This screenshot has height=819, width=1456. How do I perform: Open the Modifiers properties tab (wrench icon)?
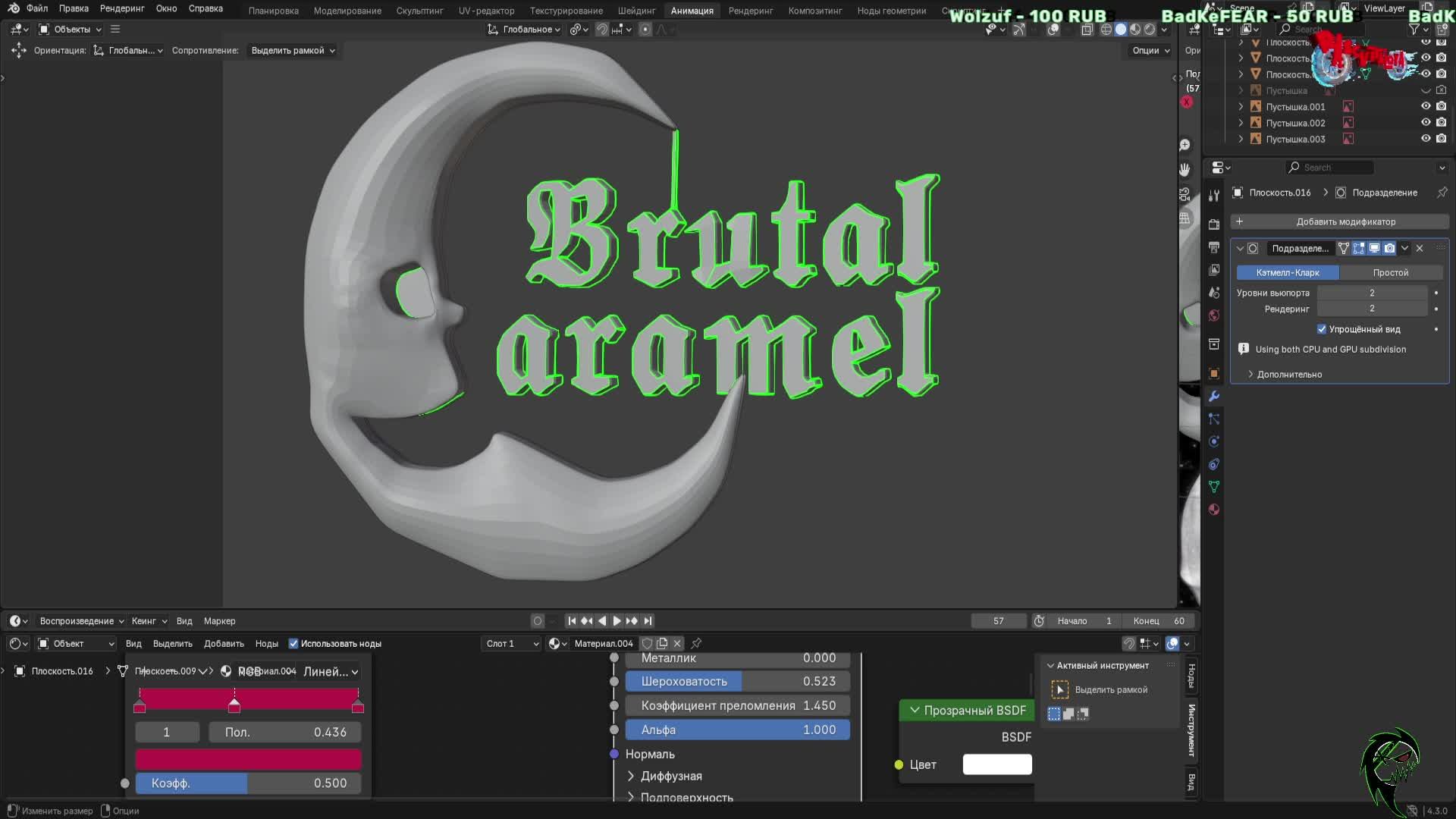tap(1214, 396)
